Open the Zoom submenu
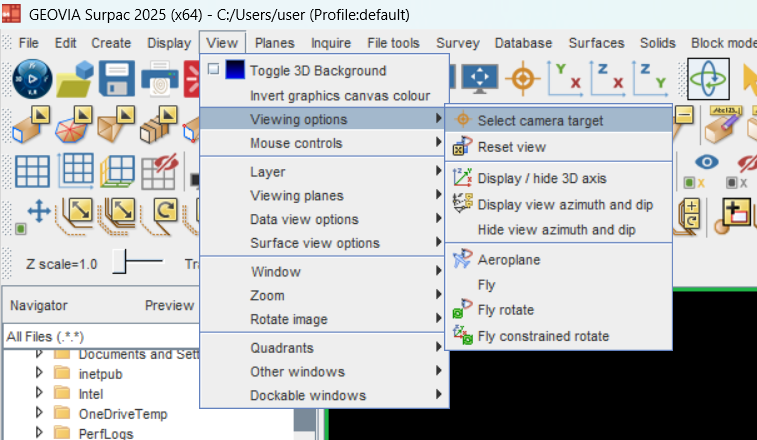This screenshot has height=440, width=757. (322, 295)
